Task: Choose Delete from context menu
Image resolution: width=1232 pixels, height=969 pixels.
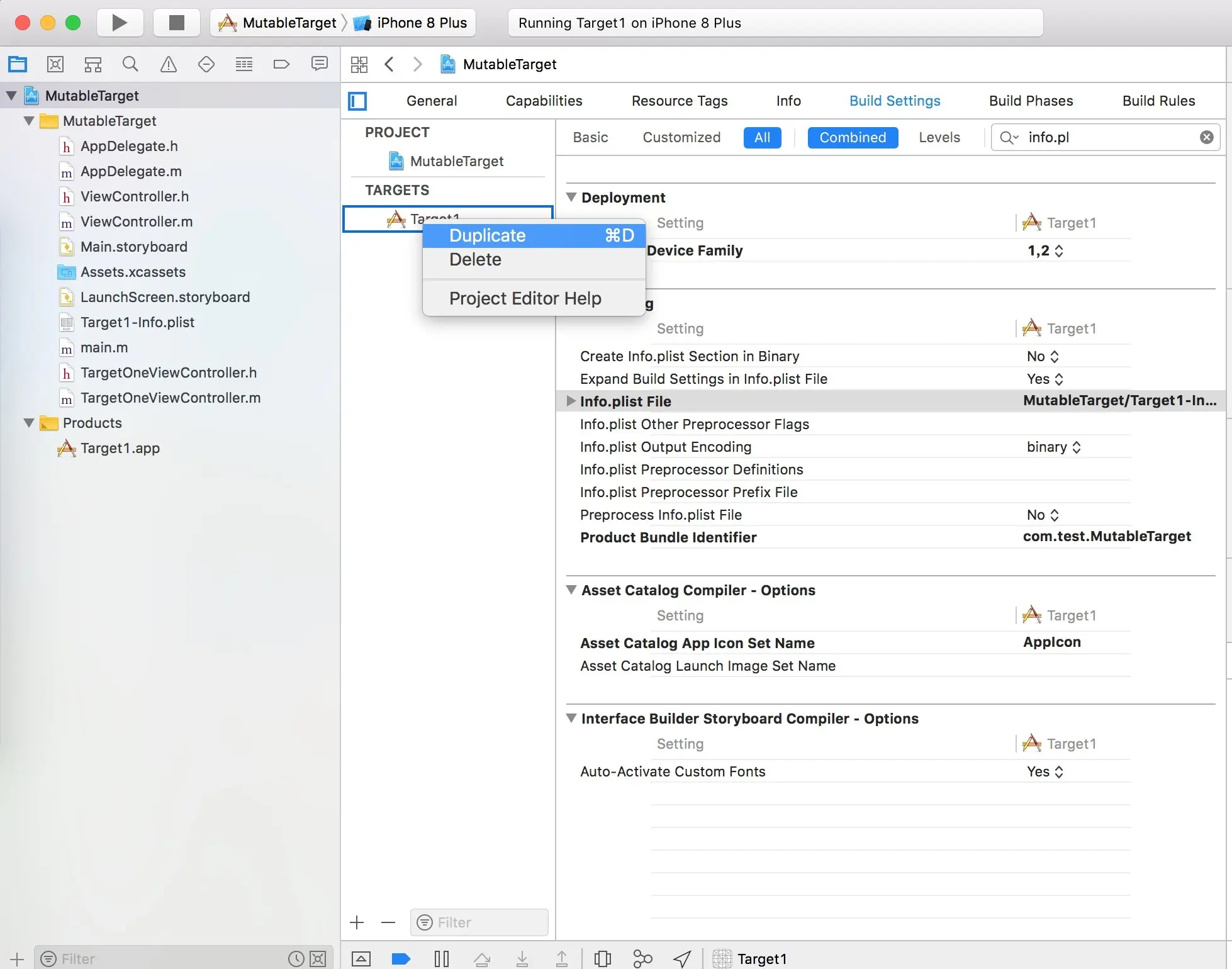Action: [534, 259]
